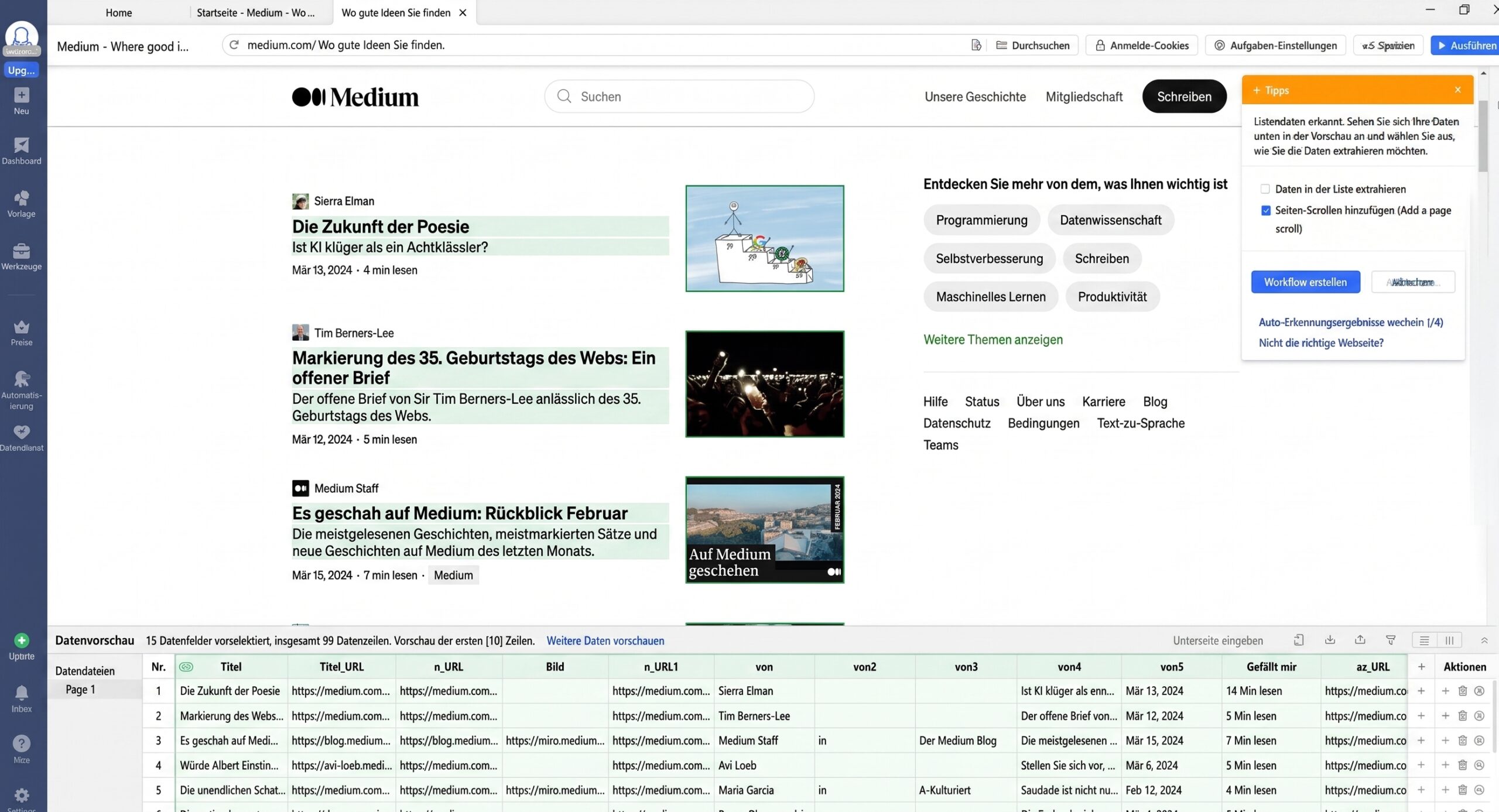Close the Tipps panel
This screenshot has height=812, width=1499.
(x=1457, y=90)
